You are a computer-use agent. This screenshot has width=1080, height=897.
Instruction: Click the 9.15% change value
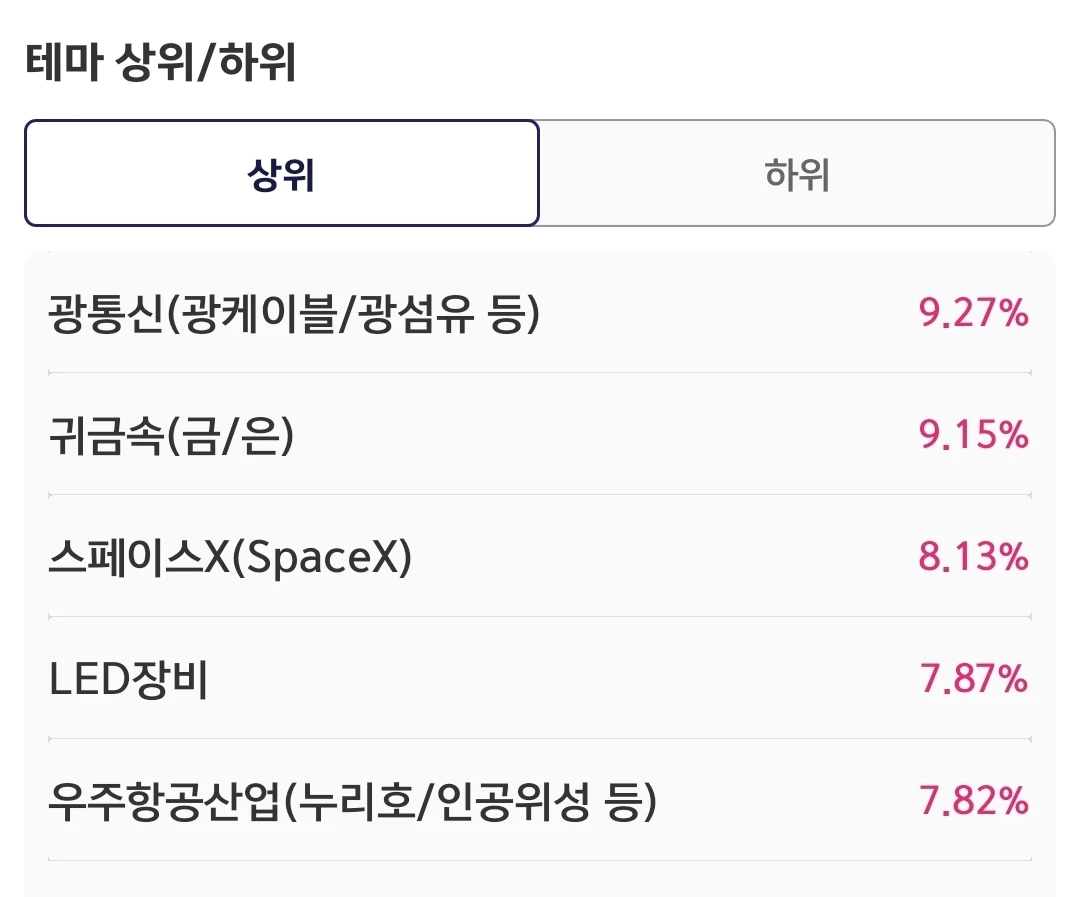click(x=973, y=435)
